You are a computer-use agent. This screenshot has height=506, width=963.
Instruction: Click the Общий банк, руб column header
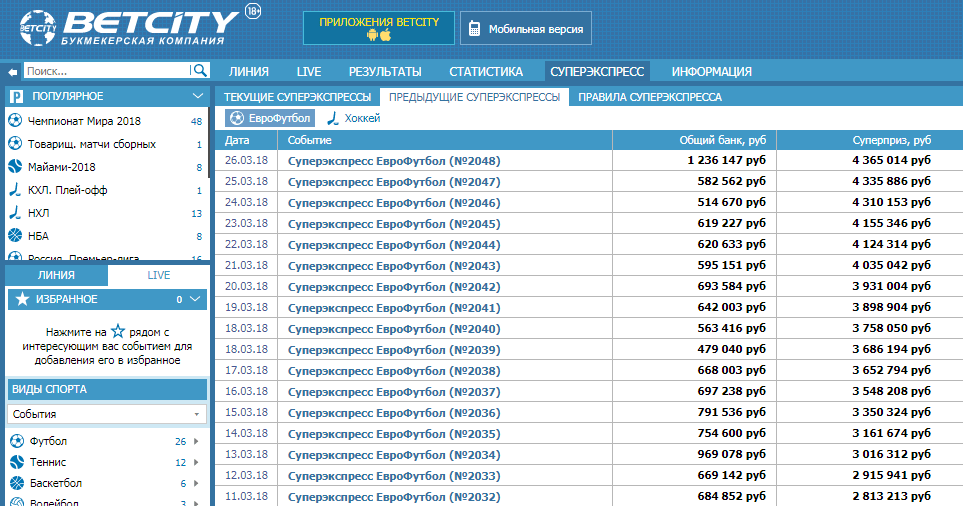pyautogui.click(x=723, y=140)
